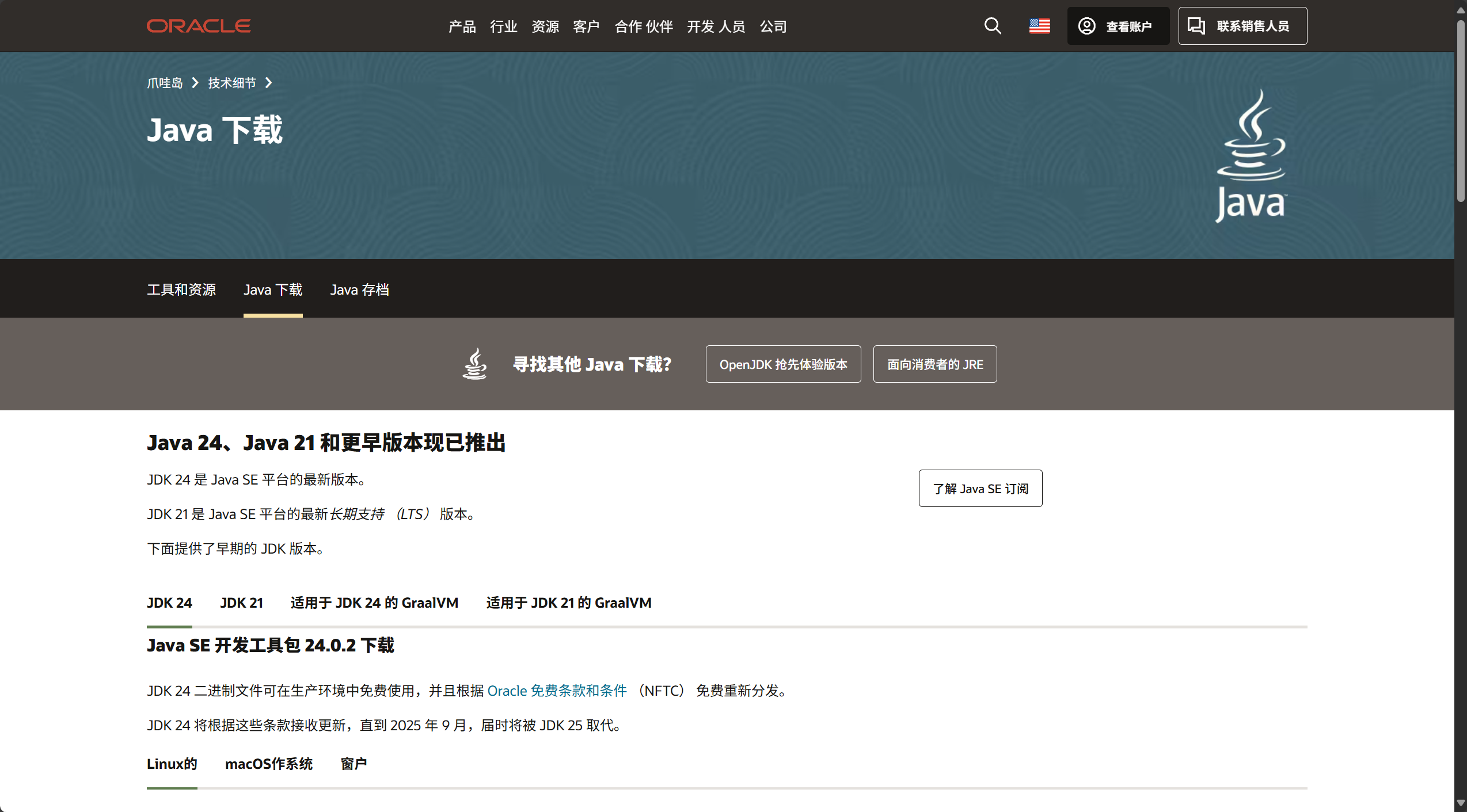Click the 联系销售人员 button
1467x812 pixels.
coord(1242,26)
